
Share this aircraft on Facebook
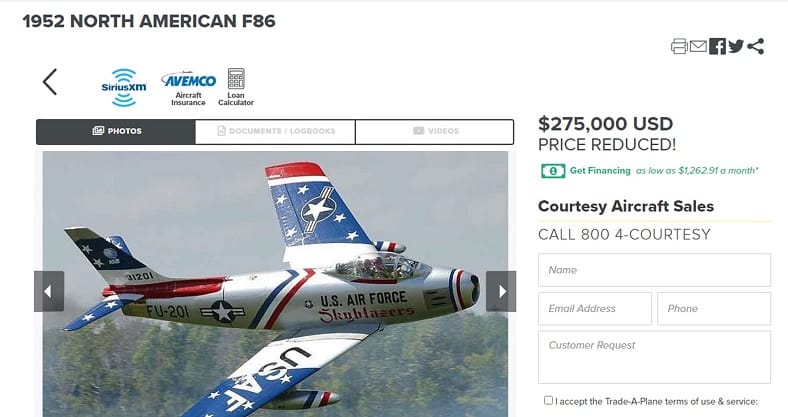click(x=717, y=46)
